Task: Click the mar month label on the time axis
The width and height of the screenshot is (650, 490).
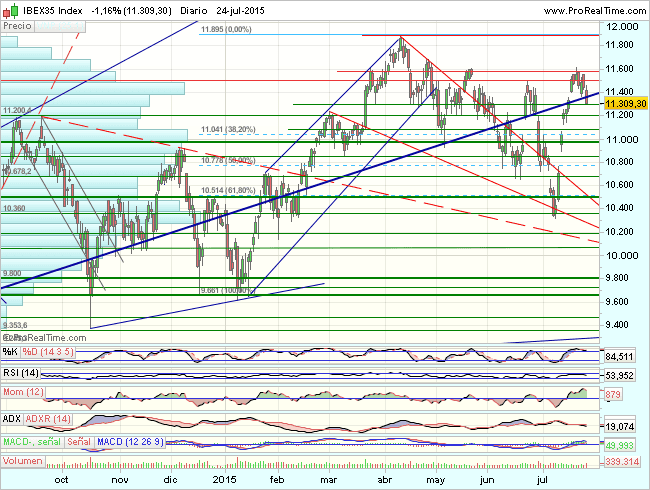Action: pos(329,480)
